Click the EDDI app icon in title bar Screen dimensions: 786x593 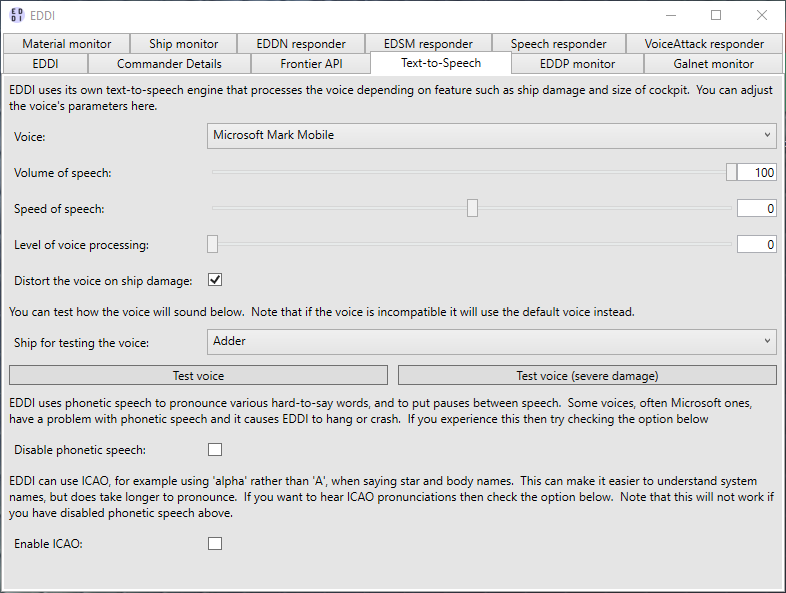coord(17,16)
